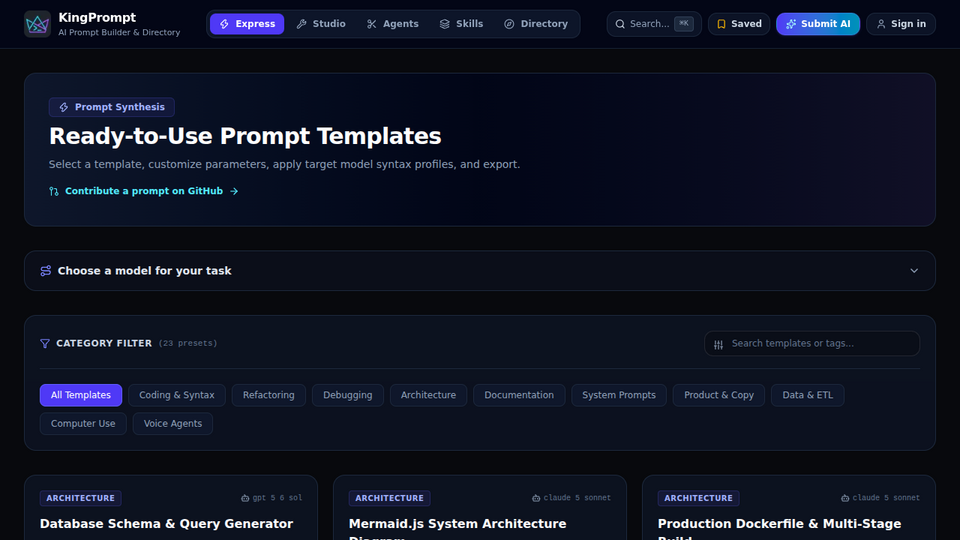Open the Agents tab

(x=392, y=24)
